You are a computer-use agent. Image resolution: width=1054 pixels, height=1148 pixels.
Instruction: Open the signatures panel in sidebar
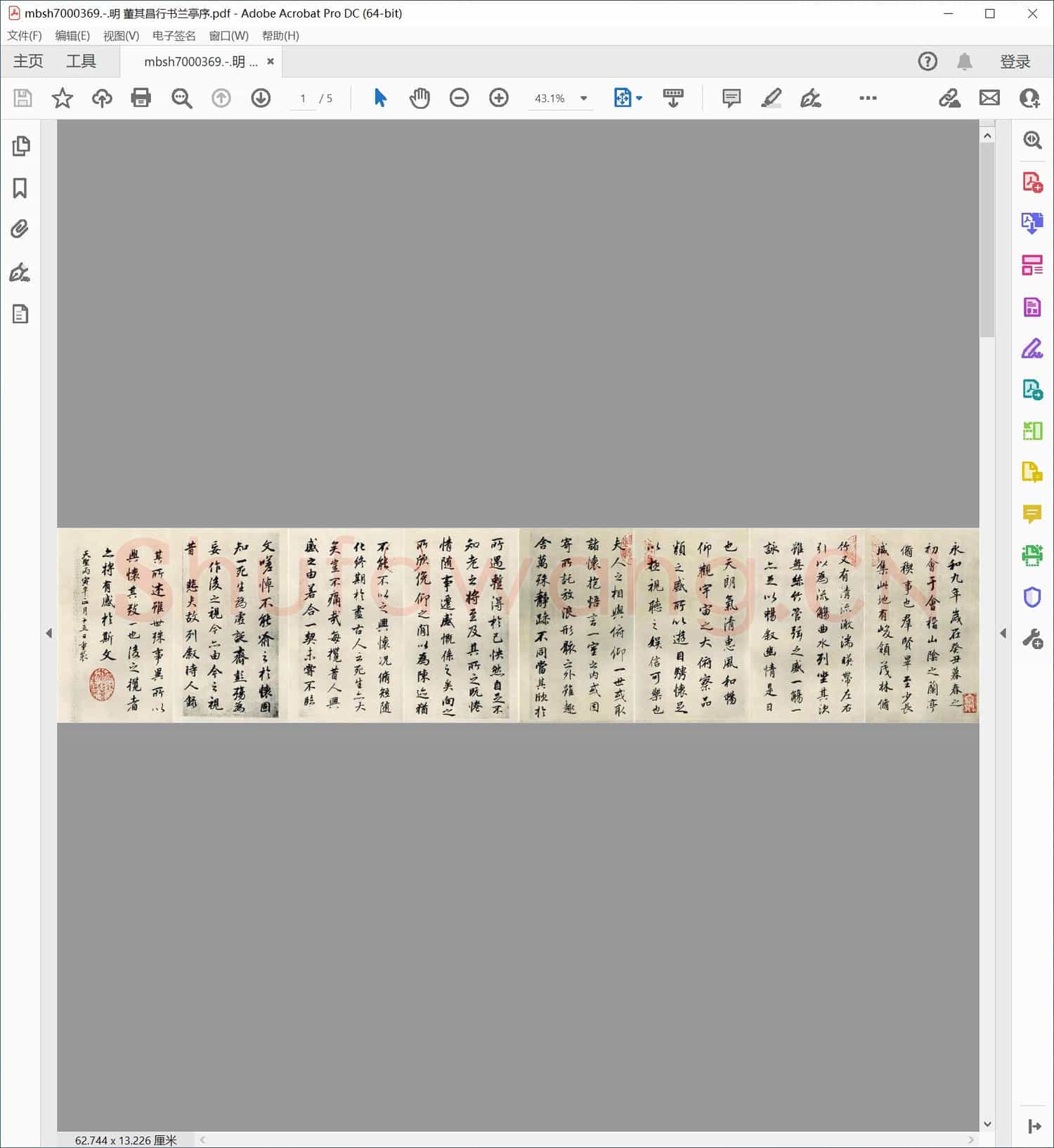click(x=20, y=273)
